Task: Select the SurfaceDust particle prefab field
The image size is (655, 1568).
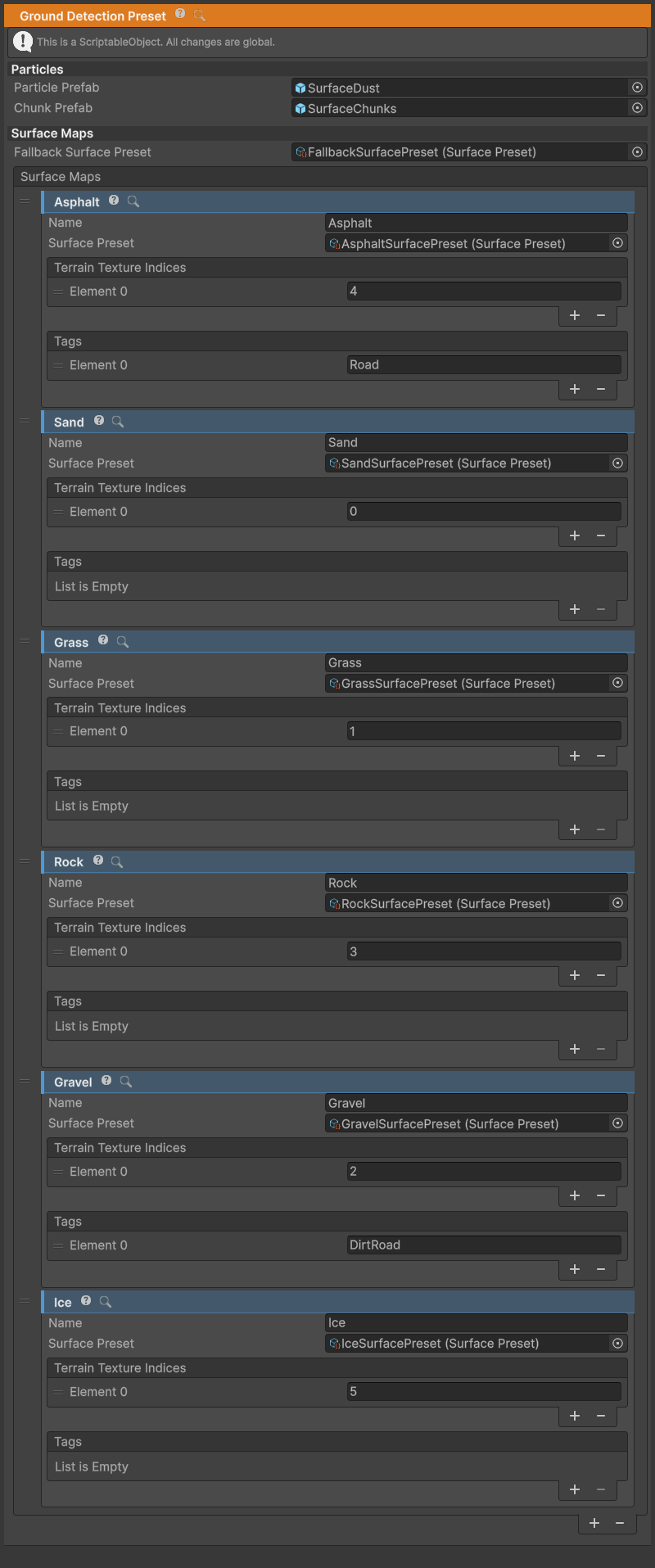Action: click(461, 88)
